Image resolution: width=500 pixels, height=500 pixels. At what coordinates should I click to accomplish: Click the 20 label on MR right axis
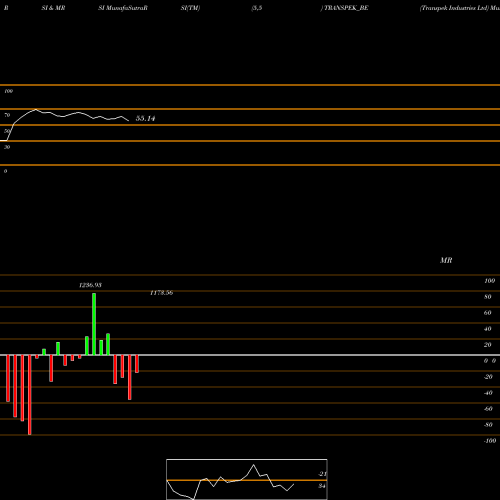pyautogui.click(x=488, y=345)
